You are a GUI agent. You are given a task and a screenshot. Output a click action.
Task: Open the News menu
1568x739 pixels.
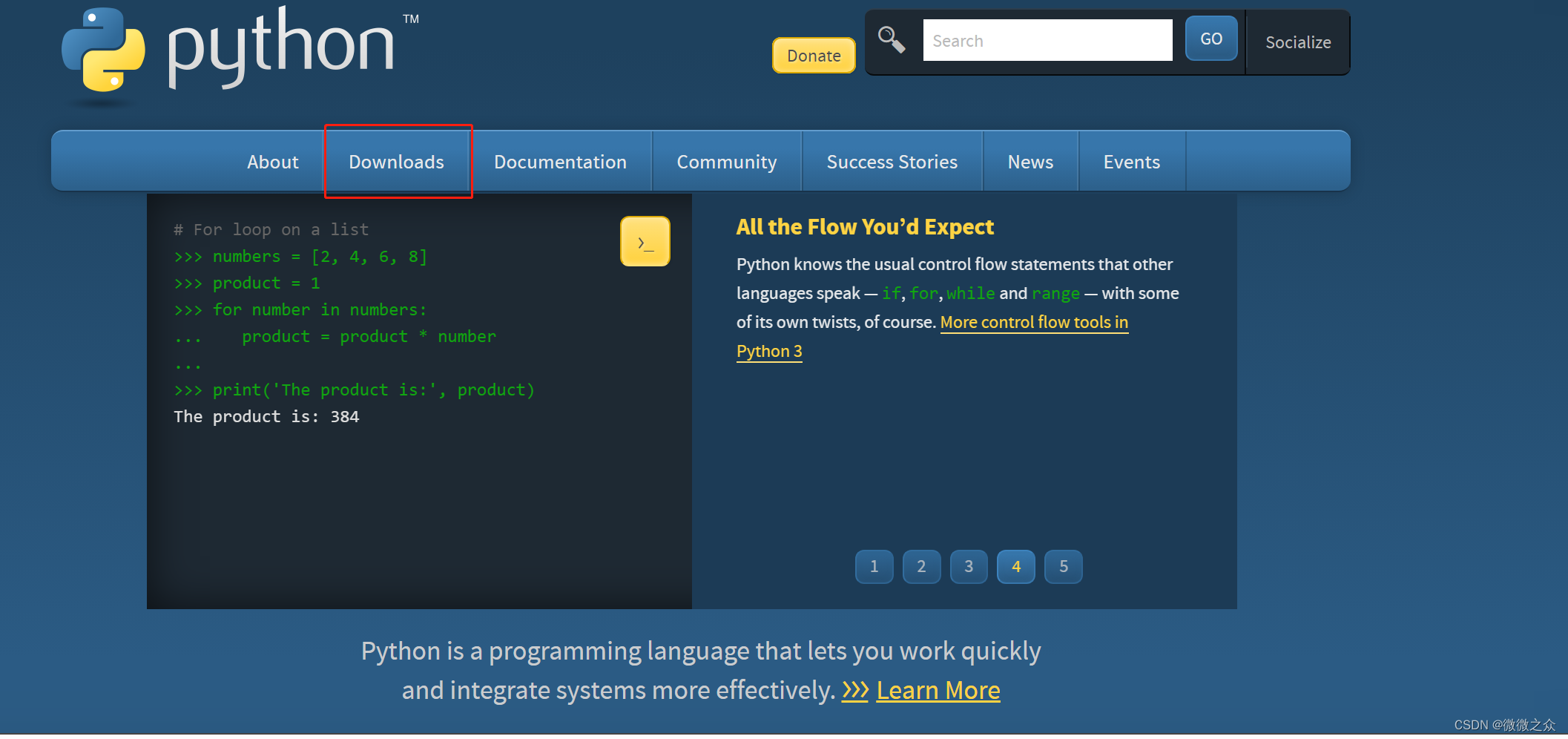(1031, 162)
